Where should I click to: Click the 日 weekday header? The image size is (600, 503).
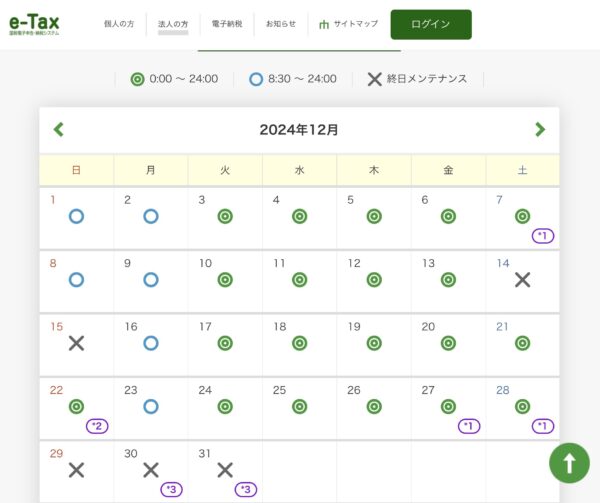[x=77, y=170]
